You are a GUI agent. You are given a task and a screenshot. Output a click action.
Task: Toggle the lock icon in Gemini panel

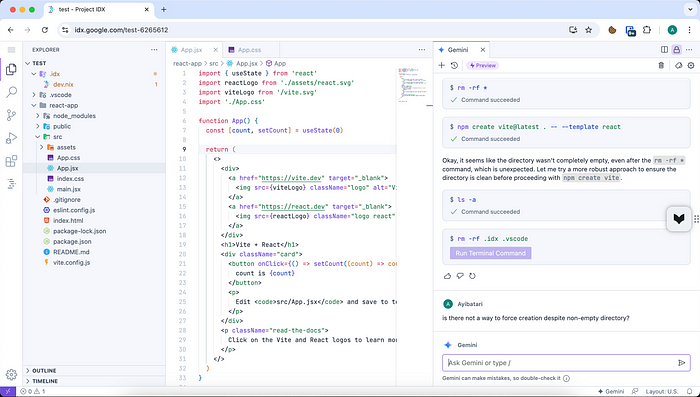tap(677, 50)
